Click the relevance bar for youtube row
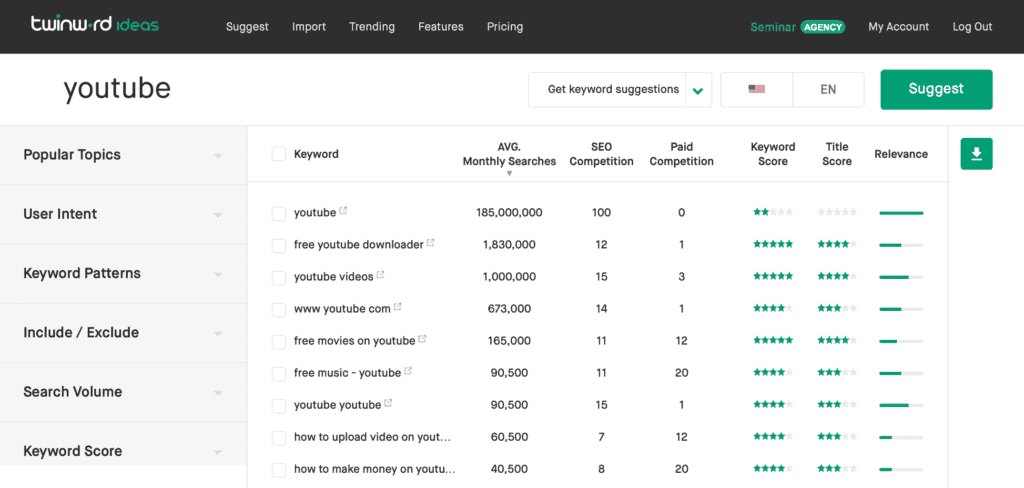 pyautogui.click(x=901, y=213)
